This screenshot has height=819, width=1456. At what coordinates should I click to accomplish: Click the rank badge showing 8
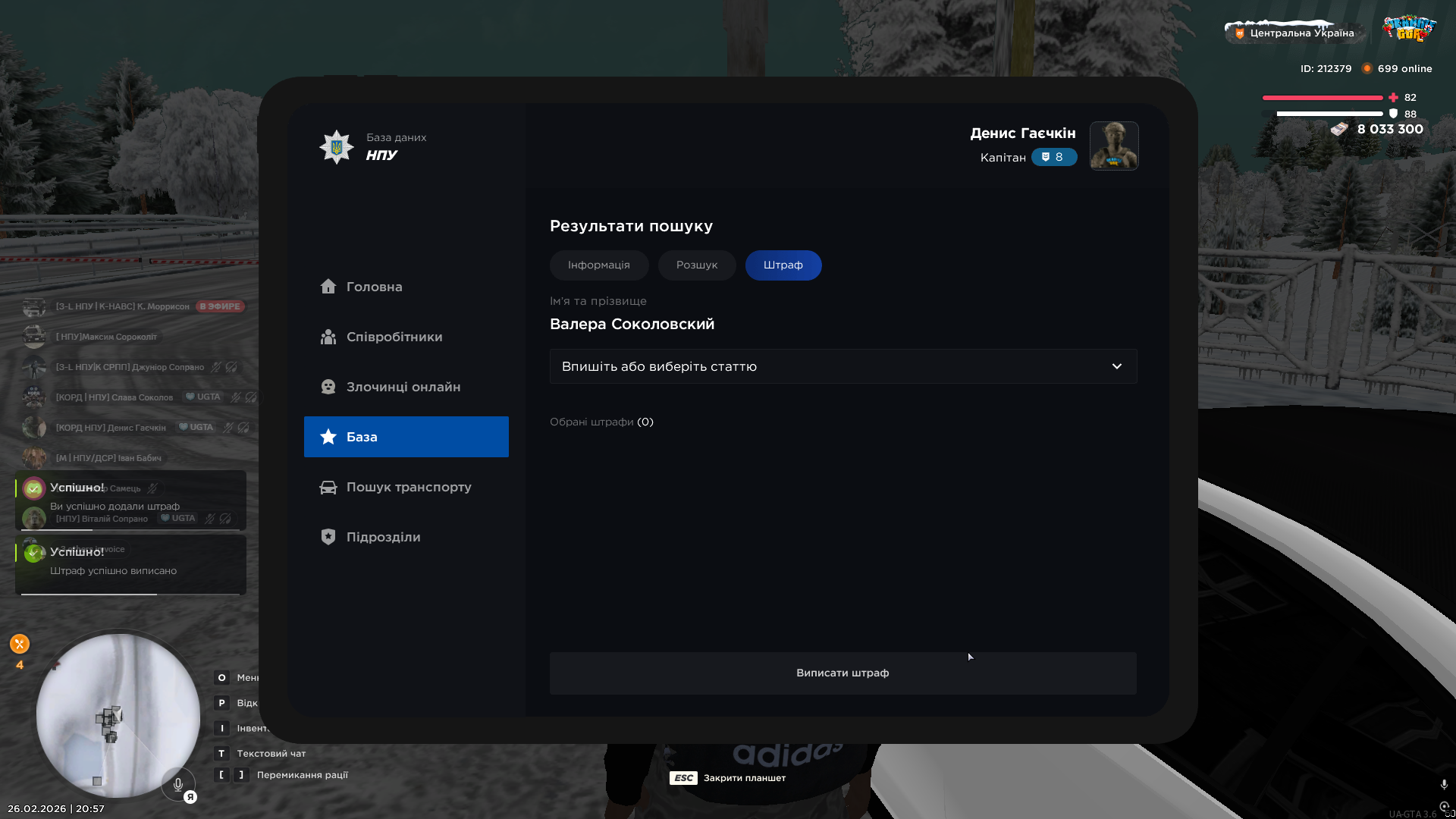pos(1053,157)
